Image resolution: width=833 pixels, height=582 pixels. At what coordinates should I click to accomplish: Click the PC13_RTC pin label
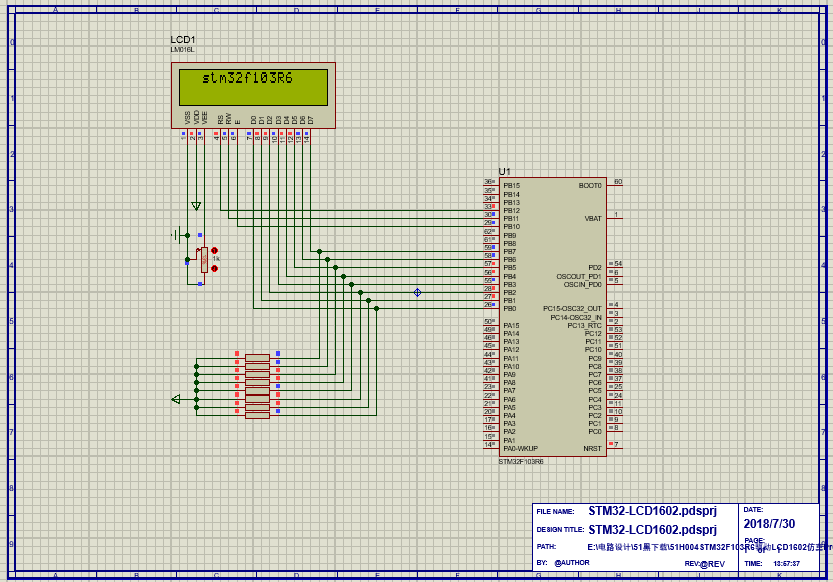[584, 326]
